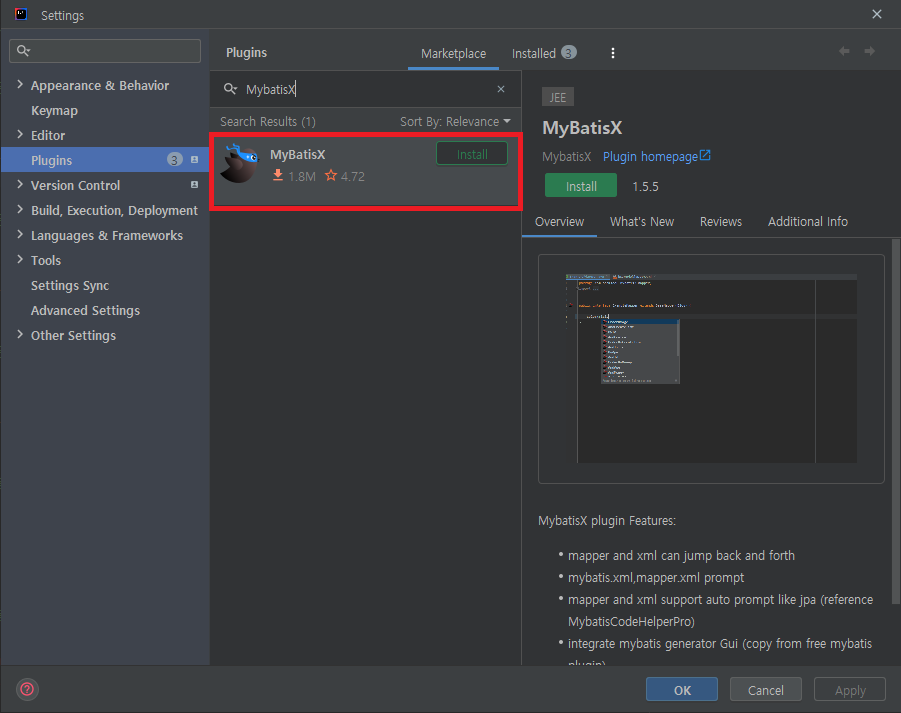This screenshot has width=901, height=713.
Task: Click the JEE category tag
Action: (557, 97)
